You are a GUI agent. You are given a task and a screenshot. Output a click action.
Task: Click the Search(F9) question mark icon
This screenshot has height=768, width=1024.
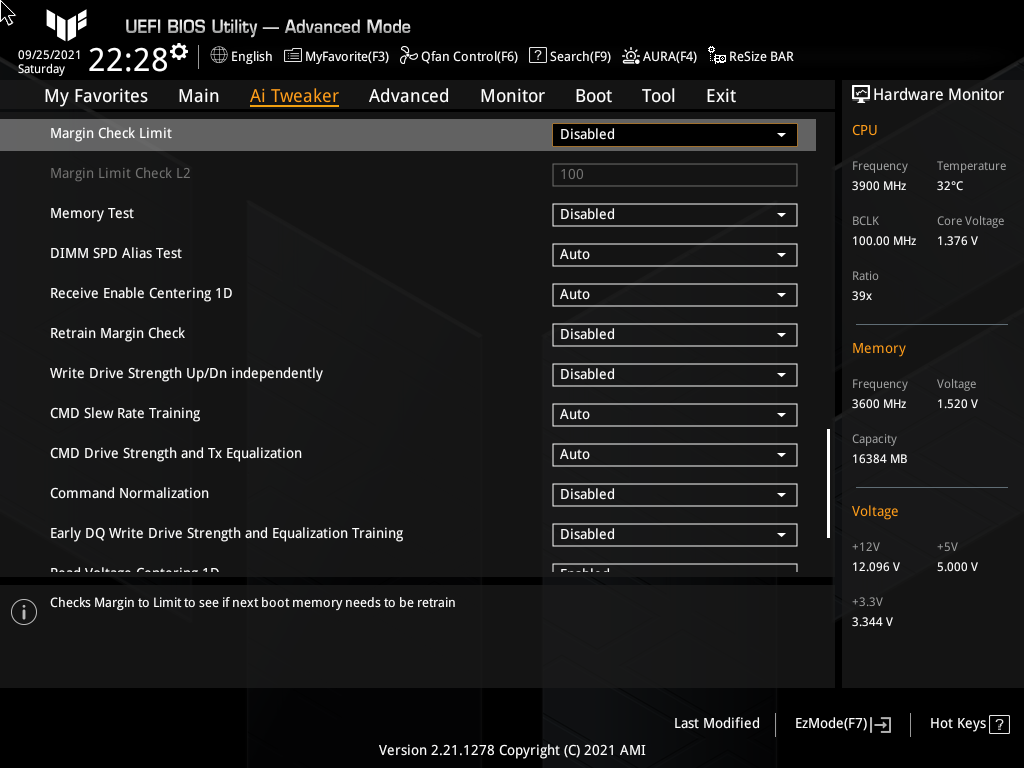point(537,56)
